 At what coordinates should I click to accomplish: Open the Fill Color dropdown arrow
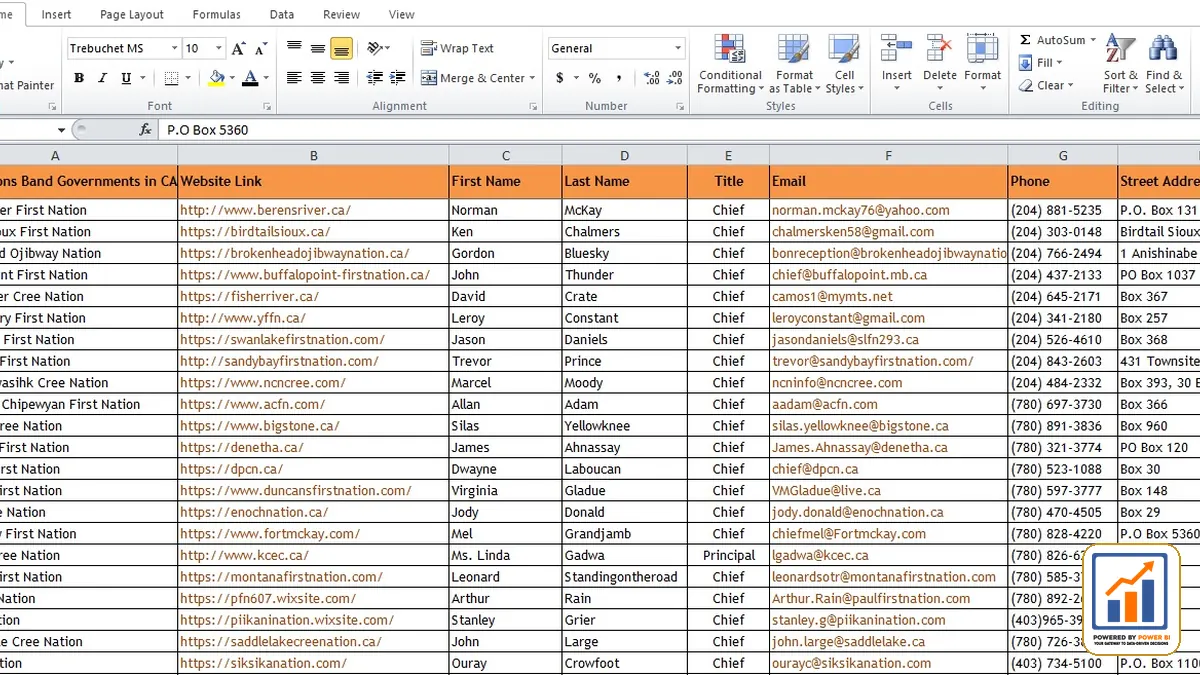pyautogui.click(x=232, y=78)
